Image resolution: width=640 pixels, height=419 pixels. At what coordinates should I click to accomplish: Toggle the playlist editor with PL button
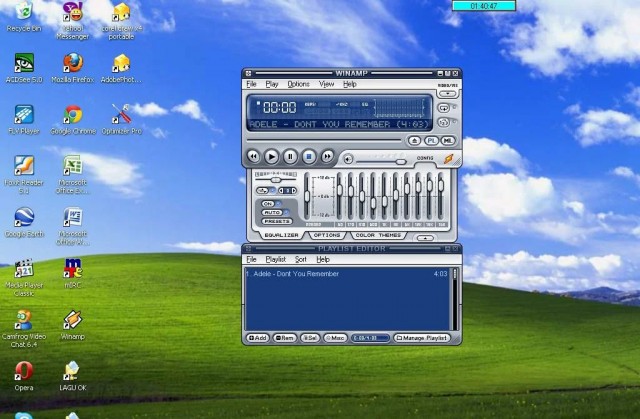click(431, 141)
